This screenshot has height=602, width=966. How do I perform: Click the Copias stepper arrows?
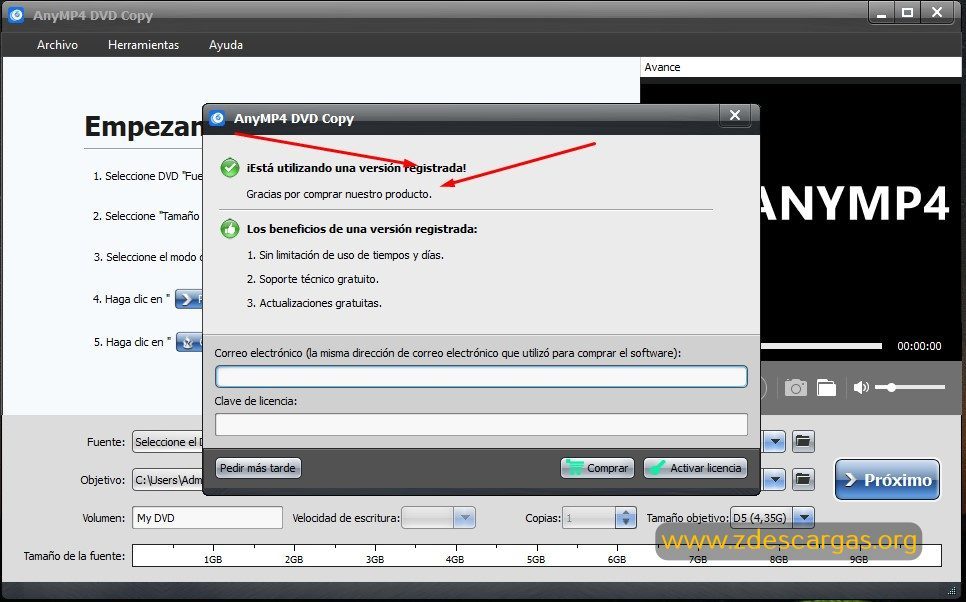pyautogui.click(x=625, y=518)
